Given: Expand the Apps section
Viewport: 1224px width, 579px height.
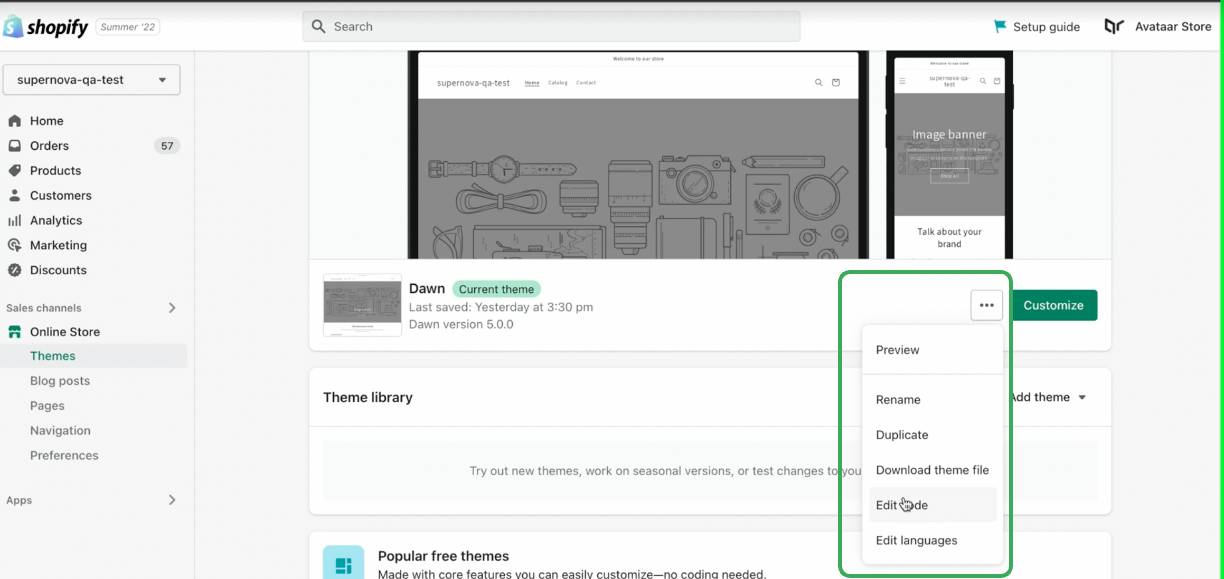Looking at the screenshot, I should point(172,500).
